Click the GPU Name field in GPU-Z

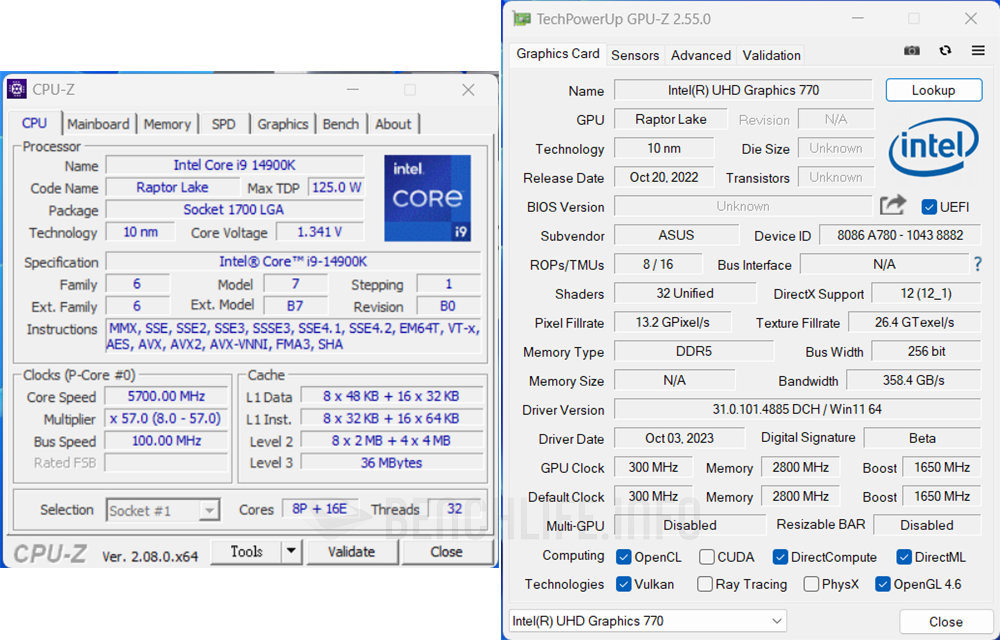click(743, 90)
